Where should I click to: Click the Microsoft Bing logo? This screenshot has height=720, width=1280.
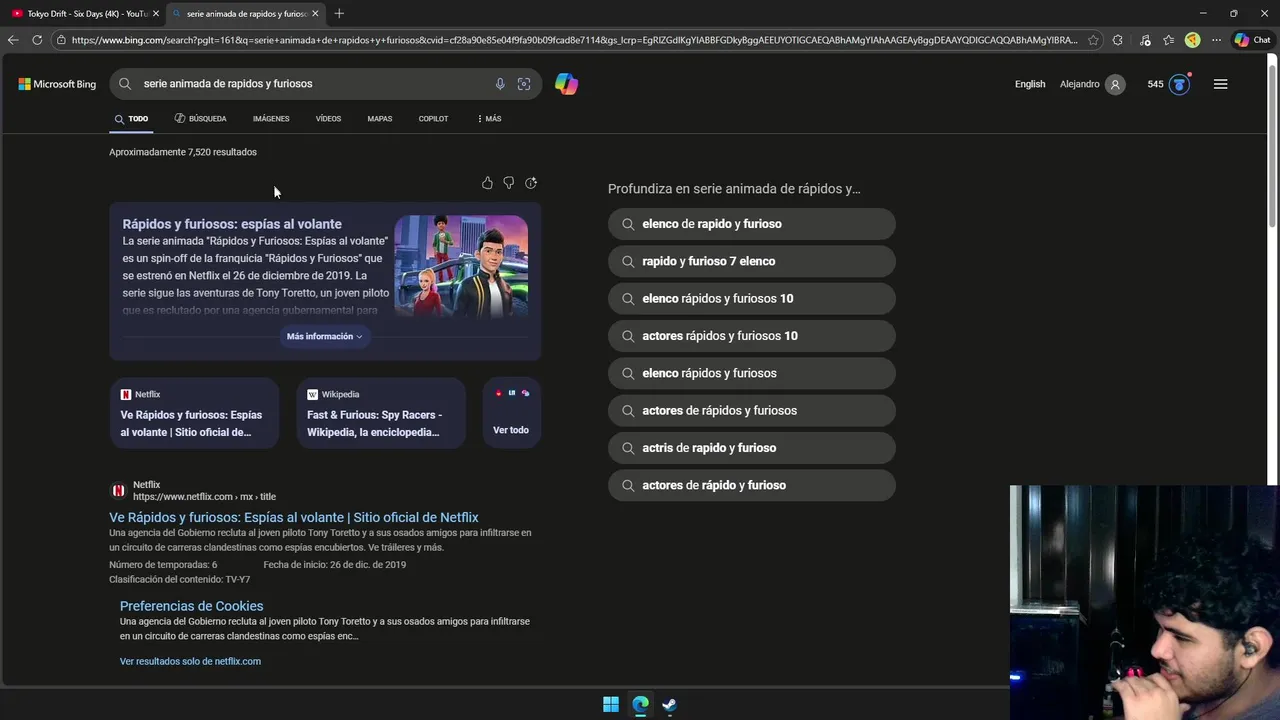(x=57, y=84)
